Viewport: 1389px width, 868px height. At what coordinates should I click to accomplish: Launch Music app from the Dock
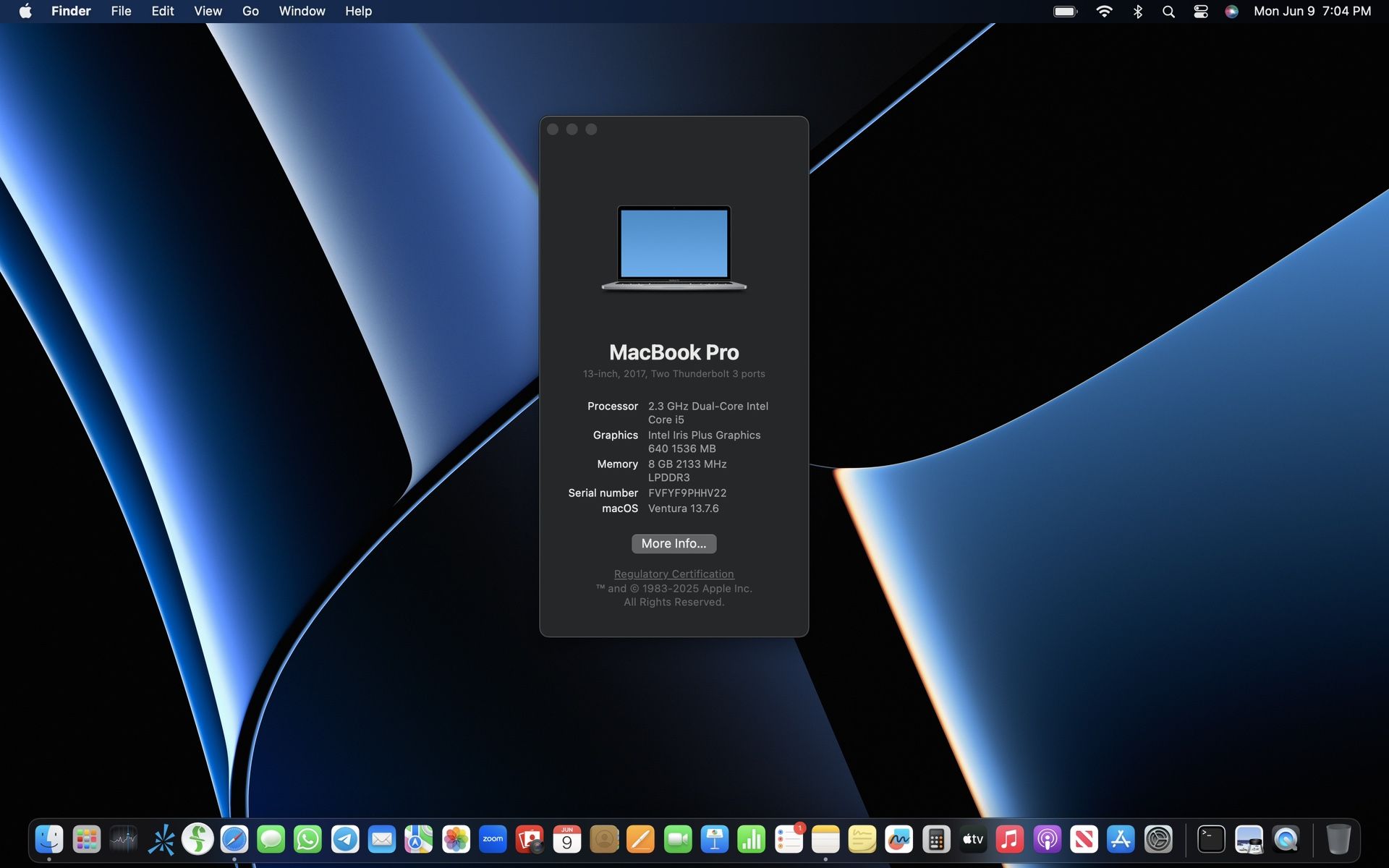[x=1010, y=839]
